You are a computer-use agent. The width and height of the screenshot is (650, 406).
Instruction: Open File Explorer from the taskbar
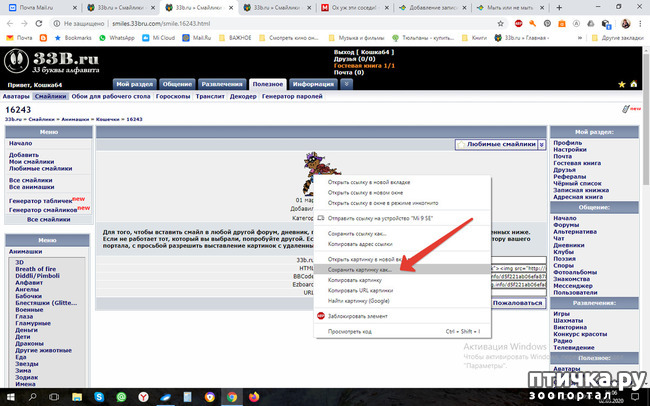[77, 397]
